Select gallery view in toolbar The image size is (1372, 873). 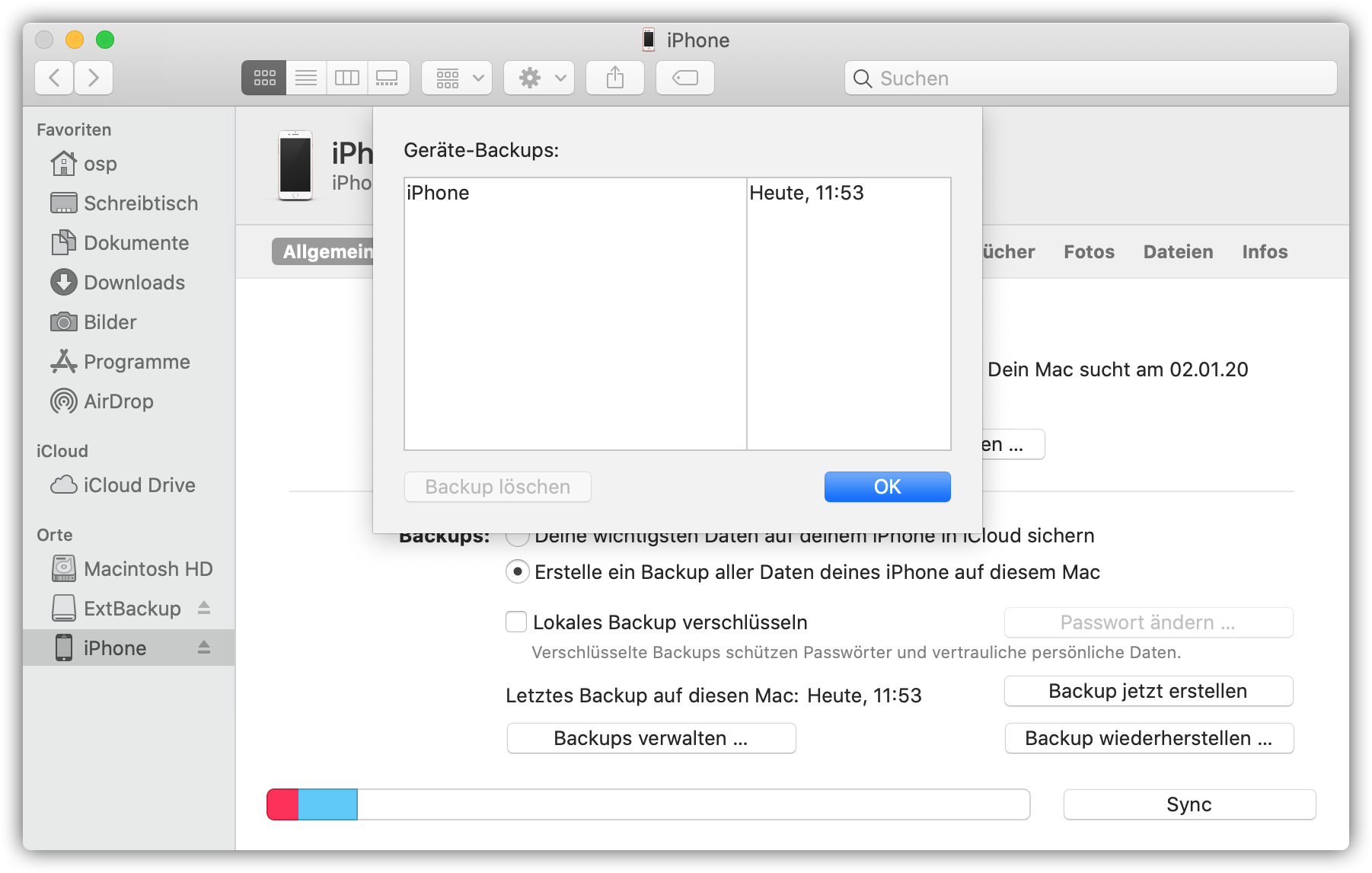pos(388,78)
